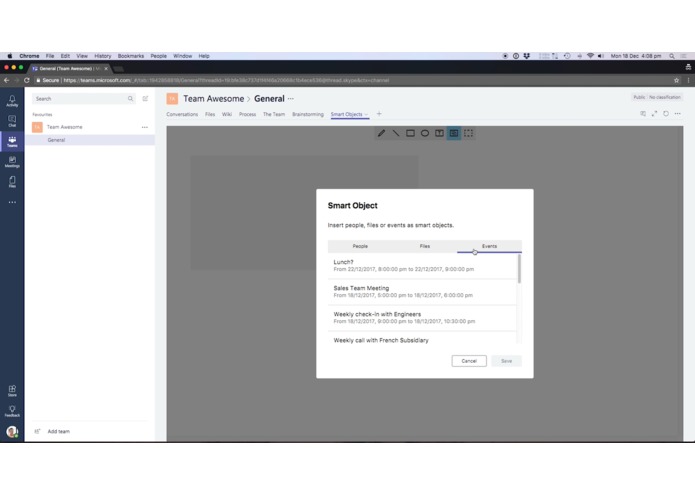Open the Bookmarks menu in menu bar
Image resolution: width=695 pixels, height=494 pixels.
click(131, 56)
